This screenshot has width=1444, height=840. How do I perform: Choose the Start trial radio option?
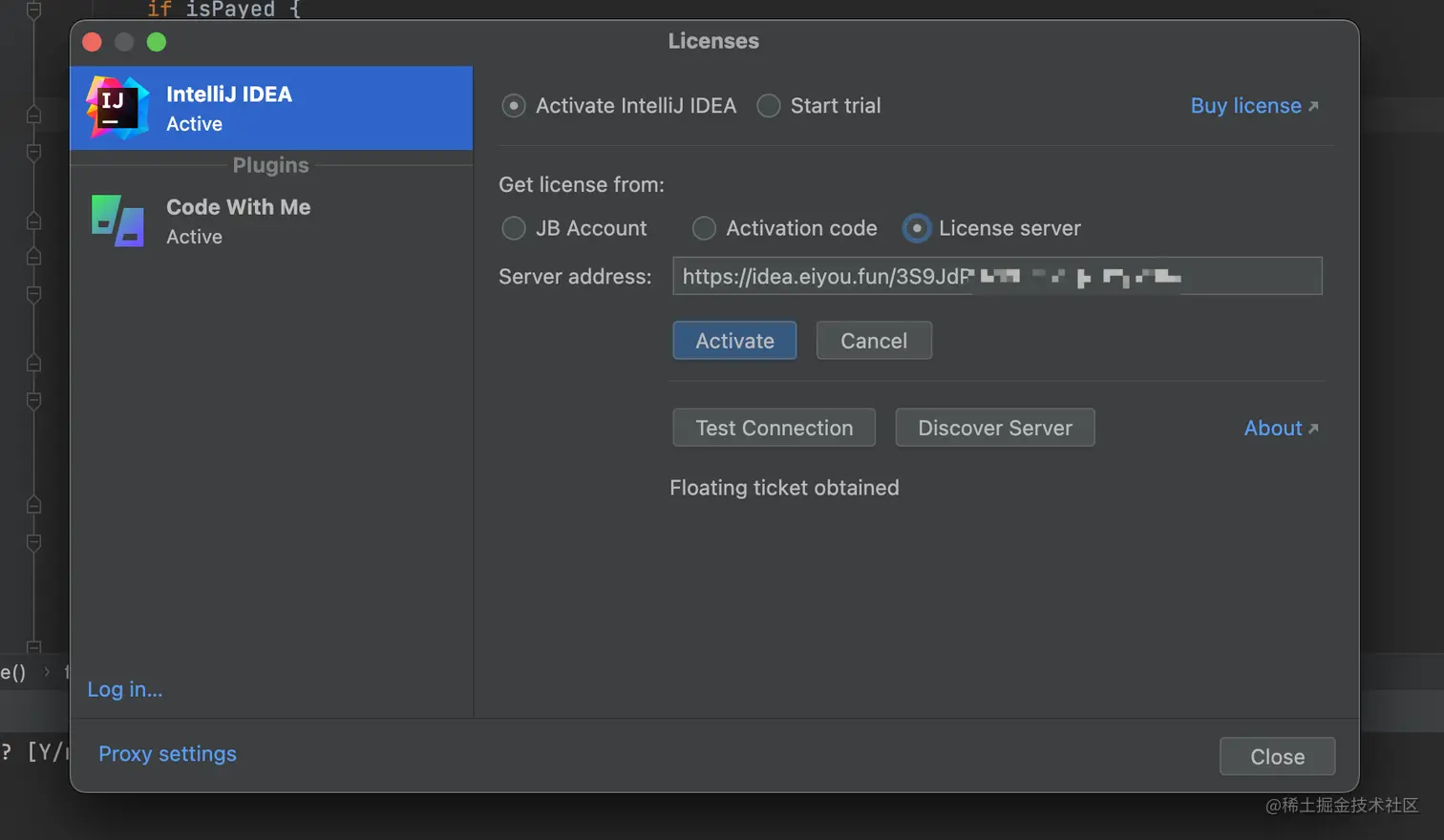[x=769, y=106]
